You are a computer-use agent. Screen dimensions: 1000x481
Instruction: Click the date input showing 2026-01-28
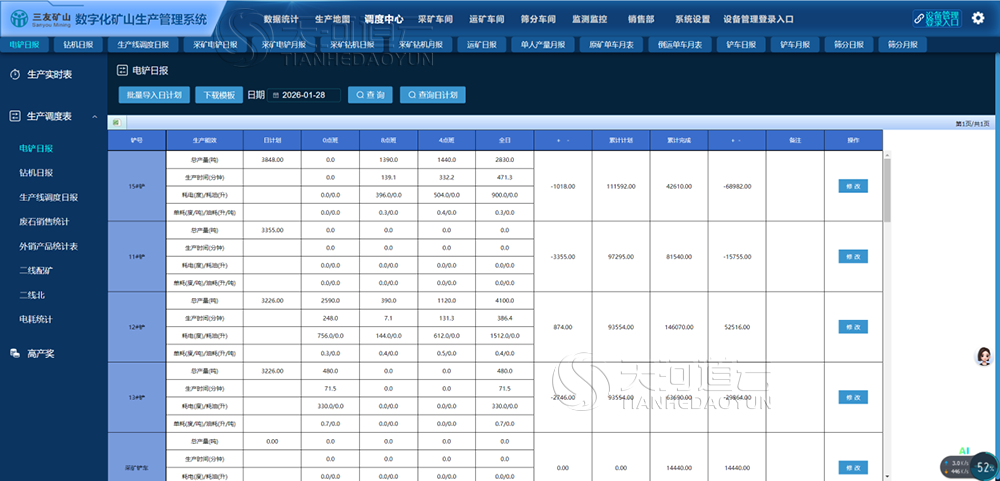[x=304, y=95]
